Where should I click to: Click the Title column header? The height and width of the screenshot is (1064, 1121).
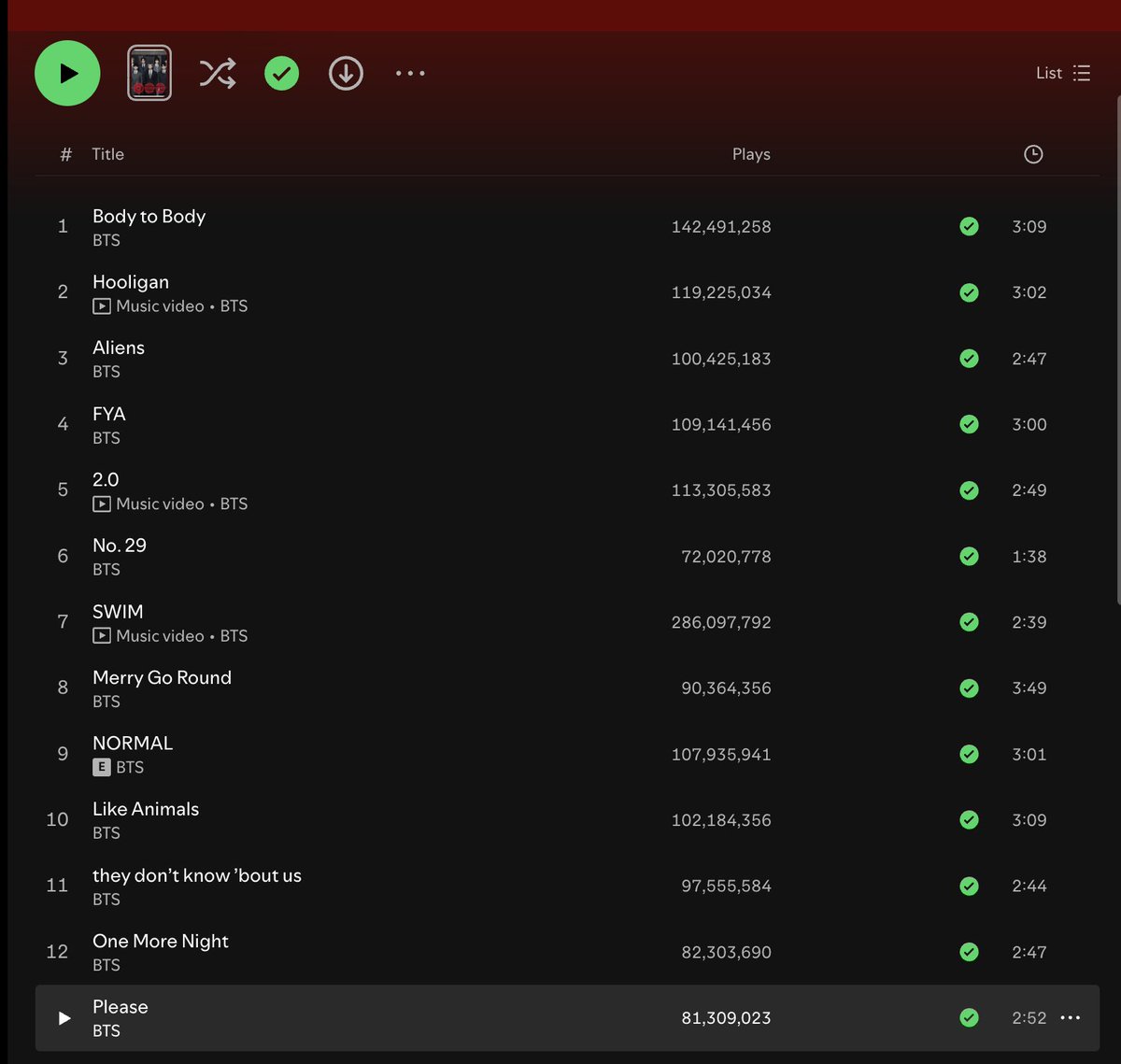pos(107,154)
